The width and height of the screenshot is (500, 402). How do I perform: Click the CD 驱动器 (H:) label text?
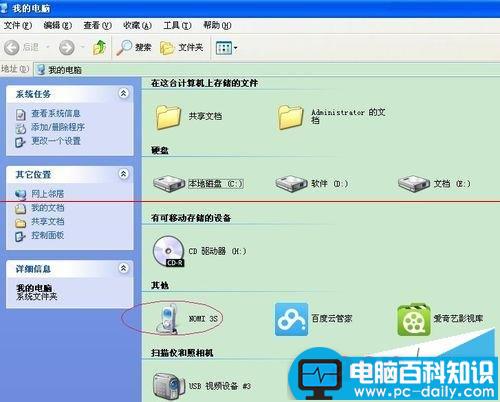click(x=217, y=251)
